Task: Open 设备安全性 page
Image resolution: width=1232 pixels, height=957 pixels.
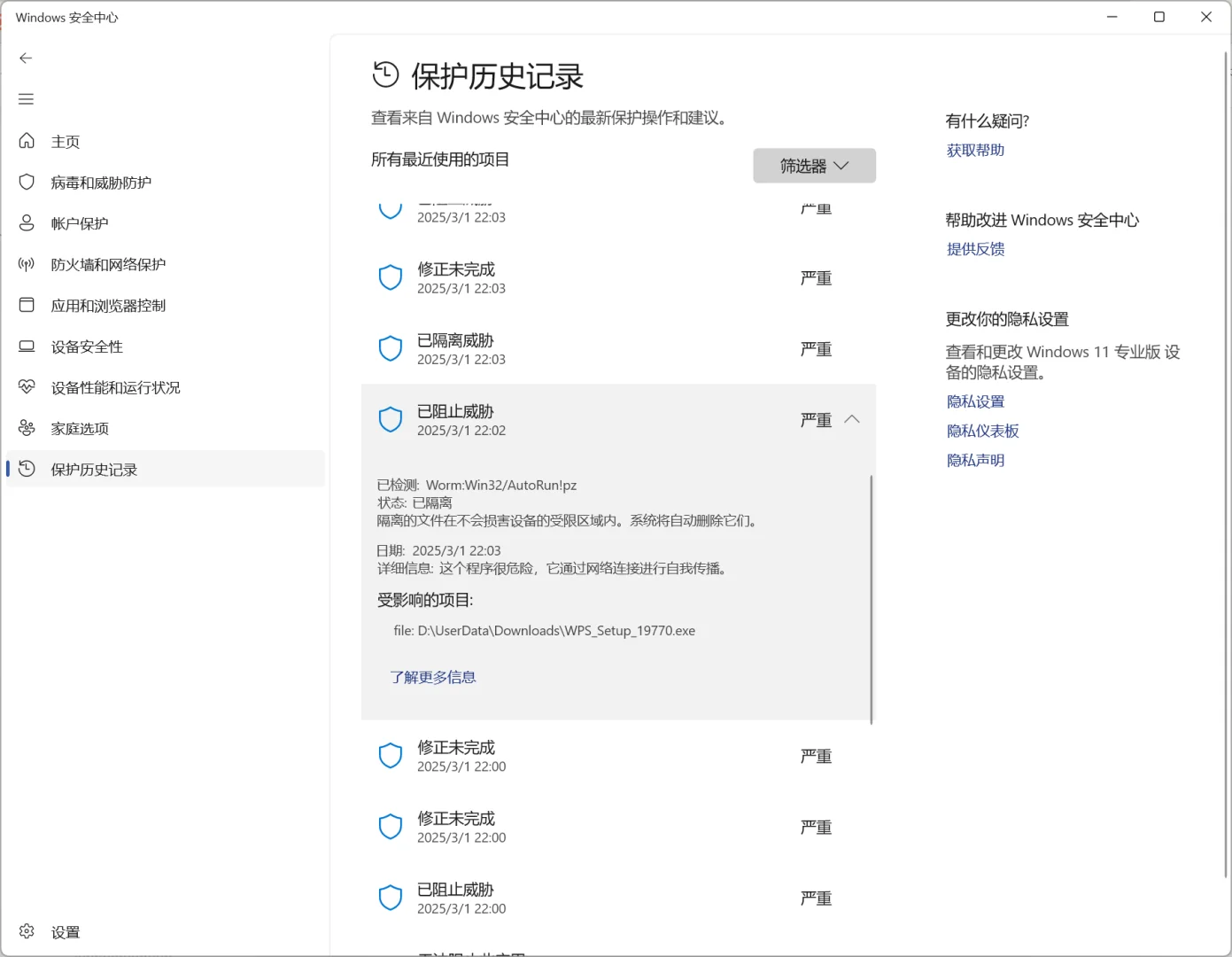Action: point(88,346)
